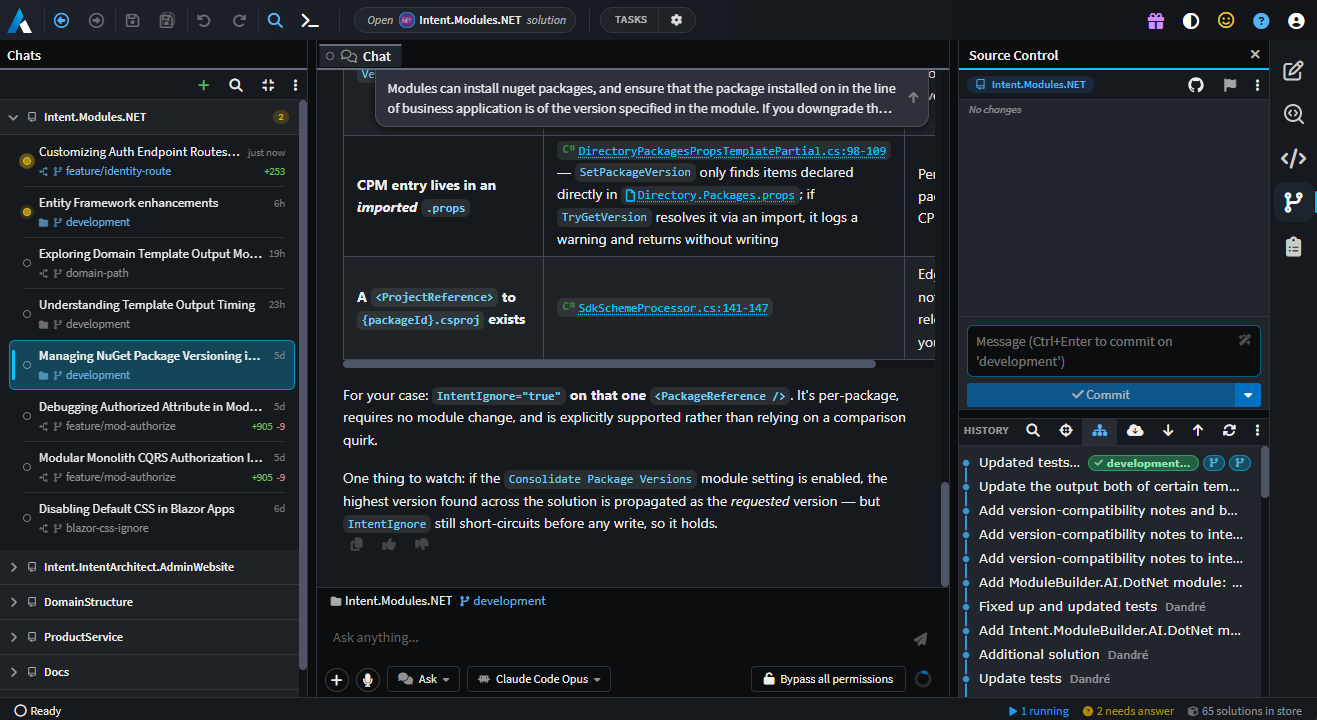Open SdkSchemeProcessor.cs:141-147 link
Image resolution: width=1317 pixels, height=720 pixels.
click(x=673, y=308)
